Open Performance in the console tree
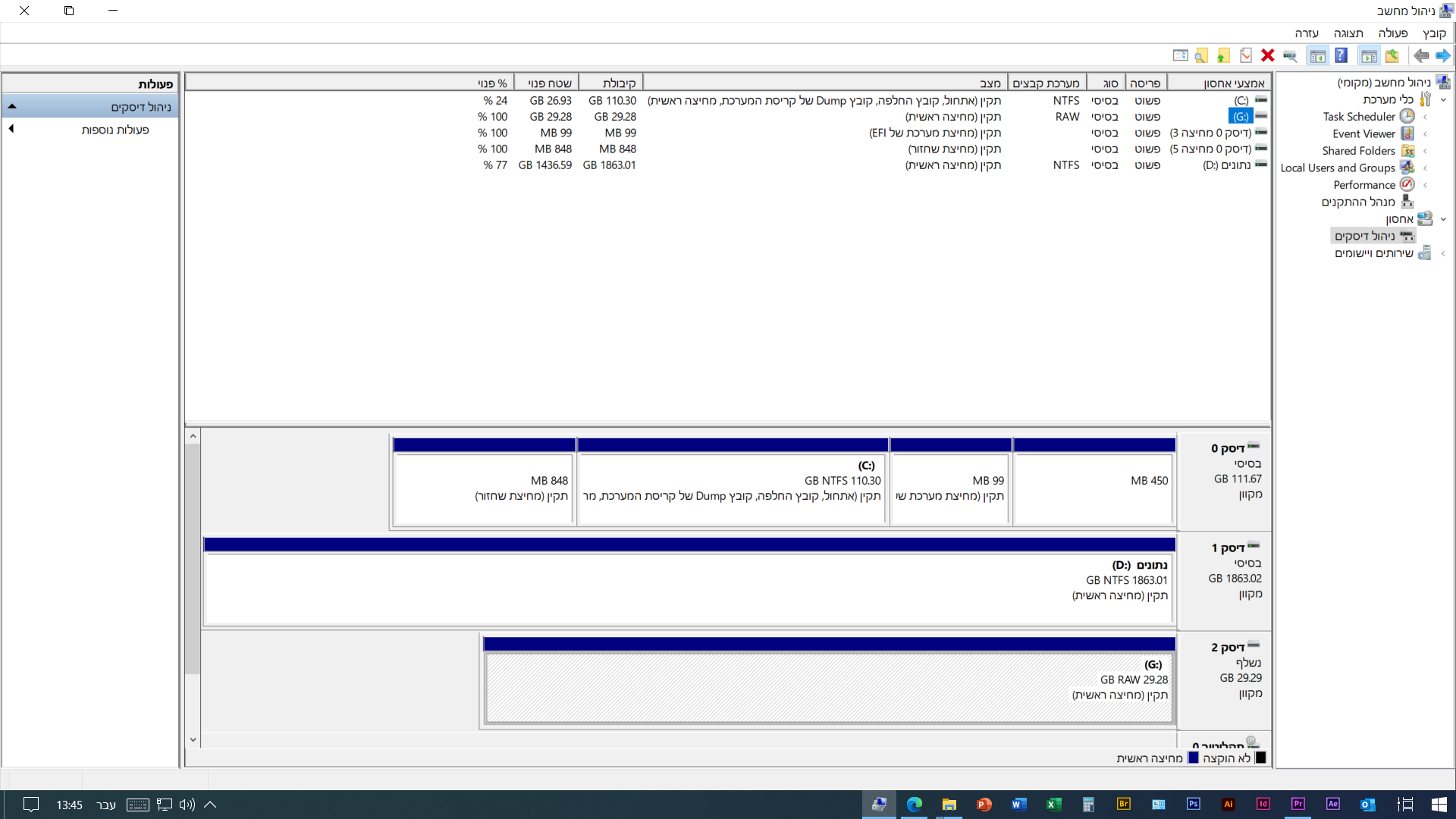Image resolution: width=1456 pixels, height=819 pixels. click(1364, 185)
